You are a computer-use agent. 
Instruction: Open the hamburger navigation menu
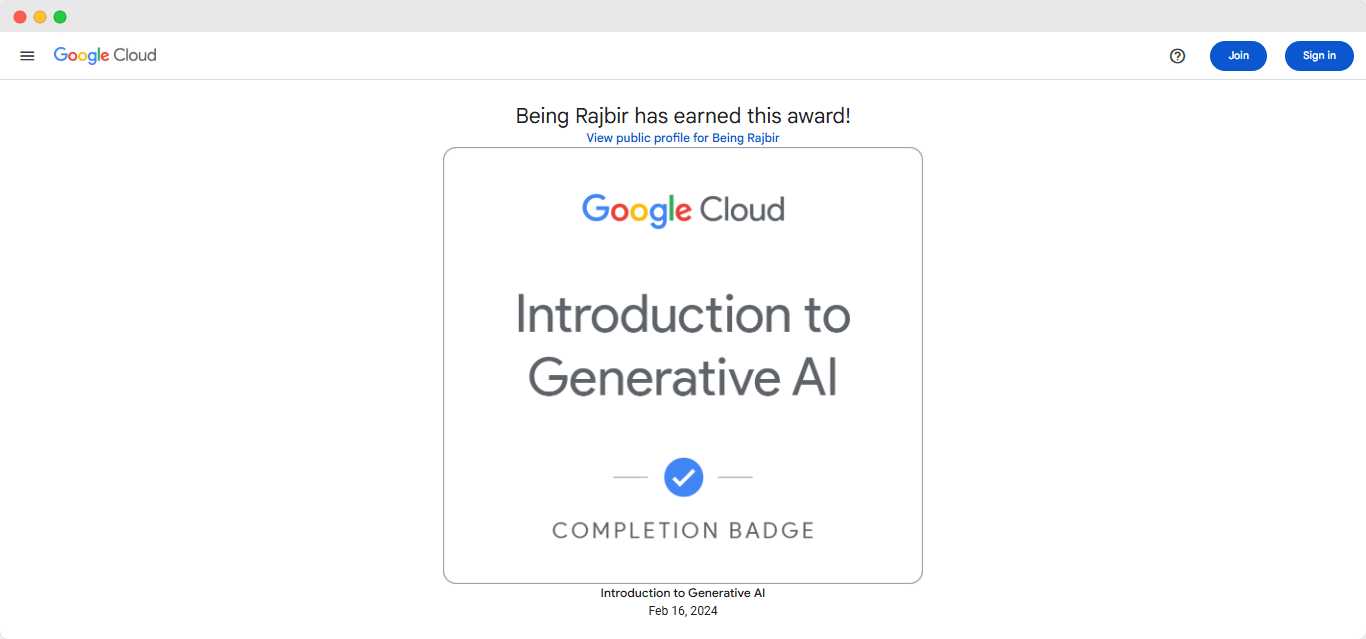coord(27,56)
